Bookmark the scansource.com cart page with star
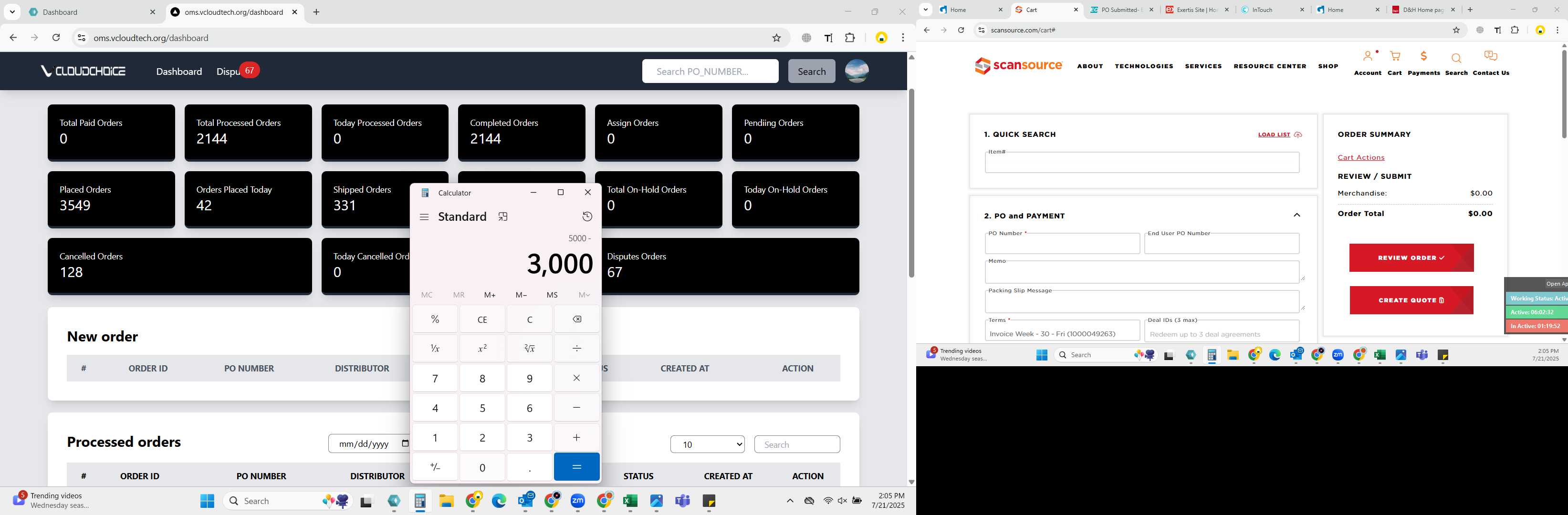This screenshot has width=1568, height=515. 1456,30
